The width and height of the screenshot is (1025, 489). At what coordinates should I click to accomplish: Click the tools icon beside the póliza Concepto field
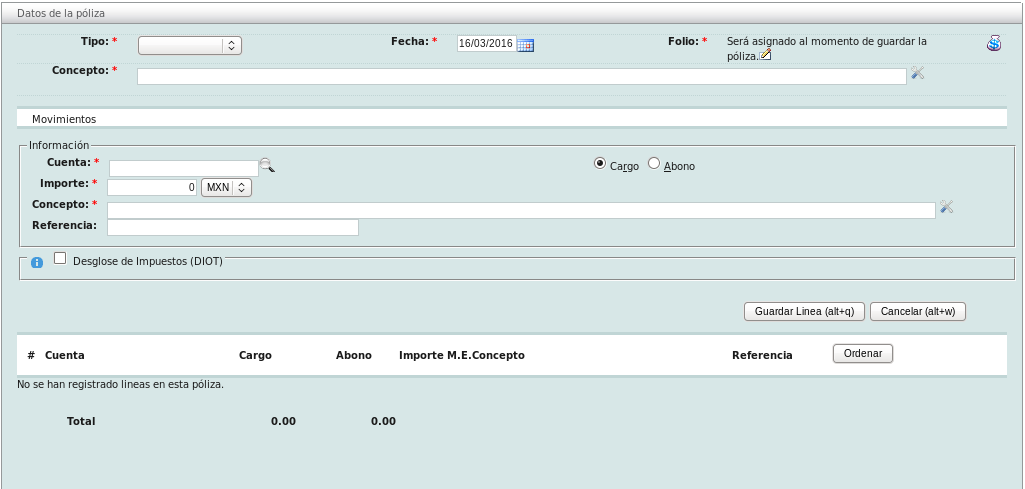tap(917, 73)
